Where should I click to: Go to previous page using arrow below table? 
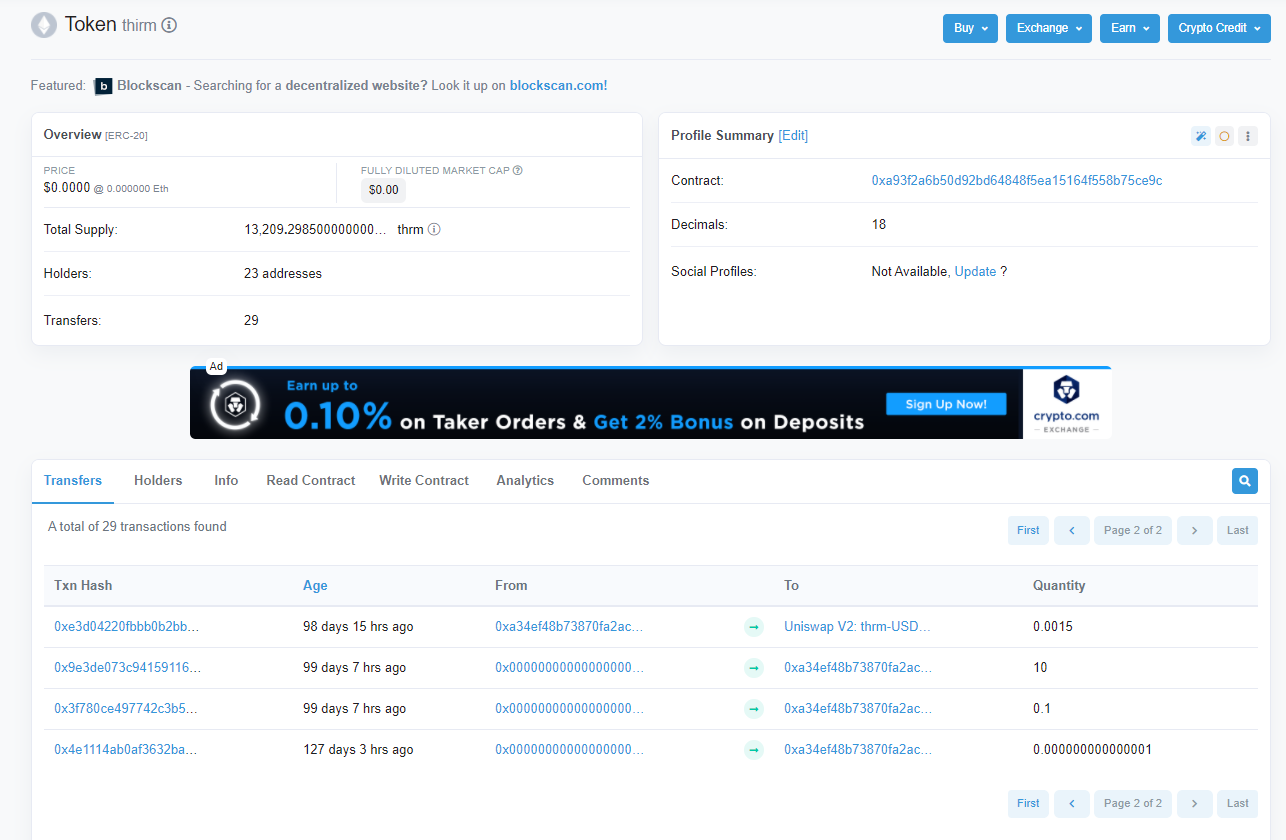(1072, 803)
